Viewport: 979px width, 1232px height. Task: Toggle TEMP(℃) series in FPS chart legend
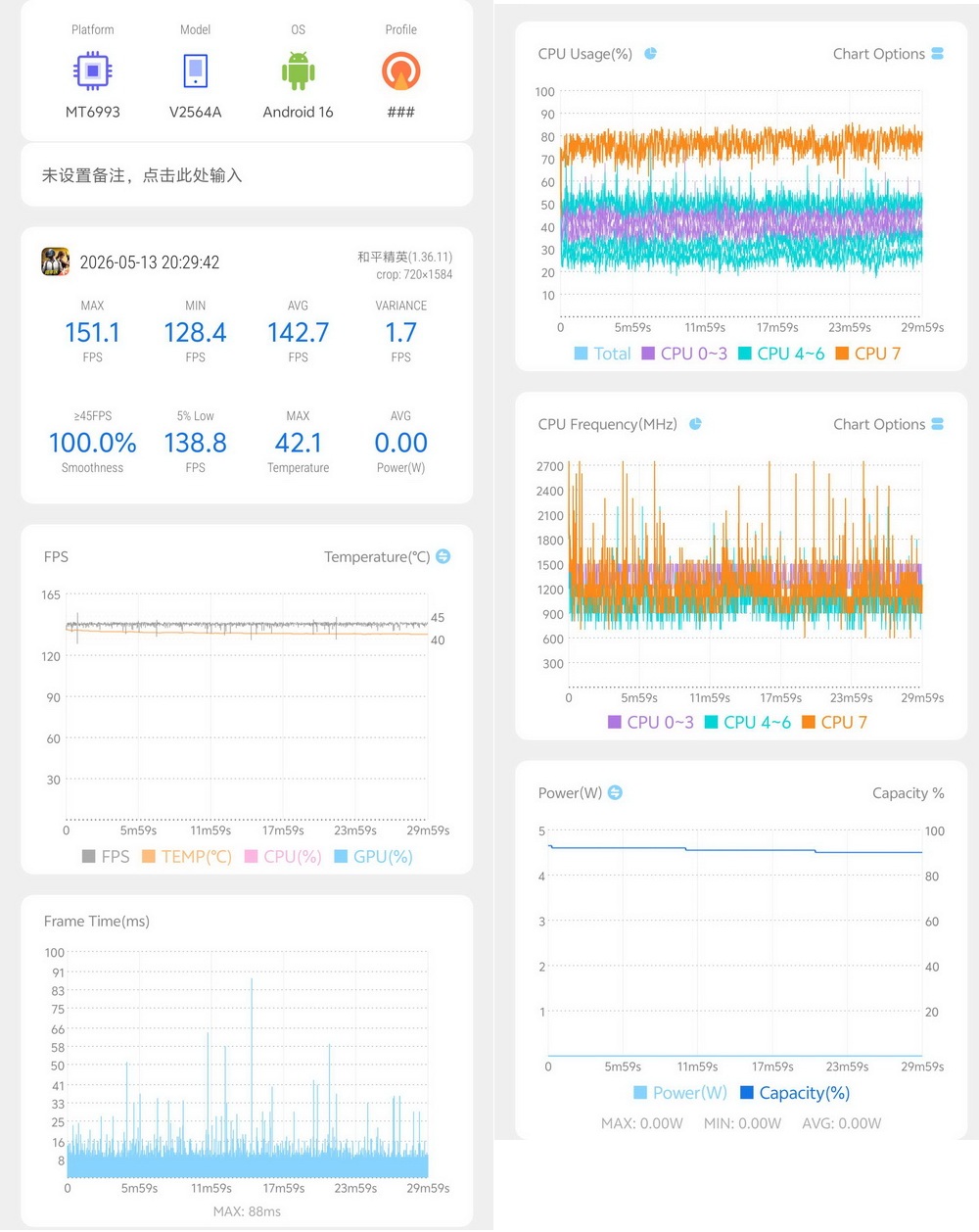point(187,856)
